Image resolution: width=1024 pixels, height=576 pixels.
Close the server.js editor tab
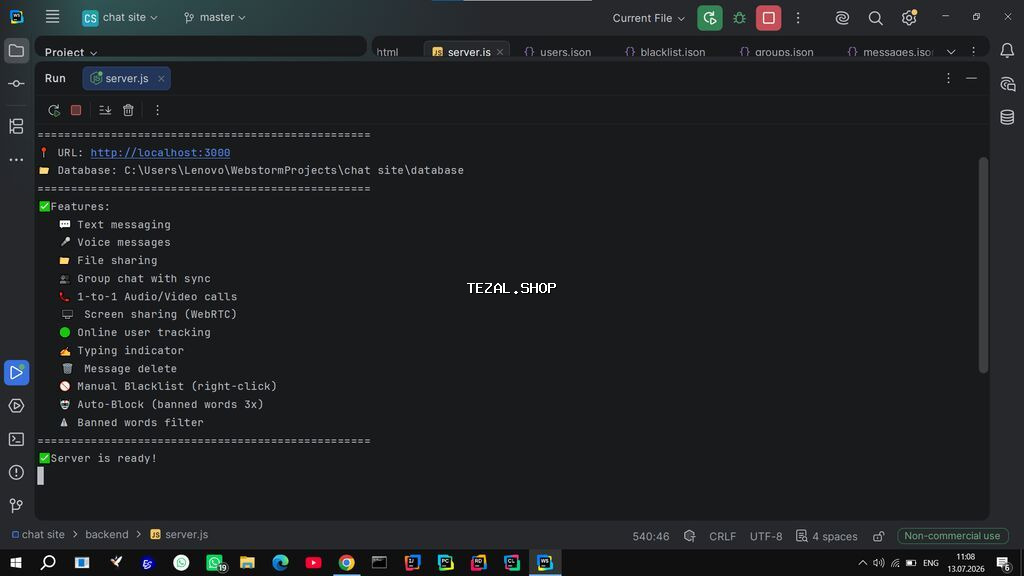(x=500, y=52)
